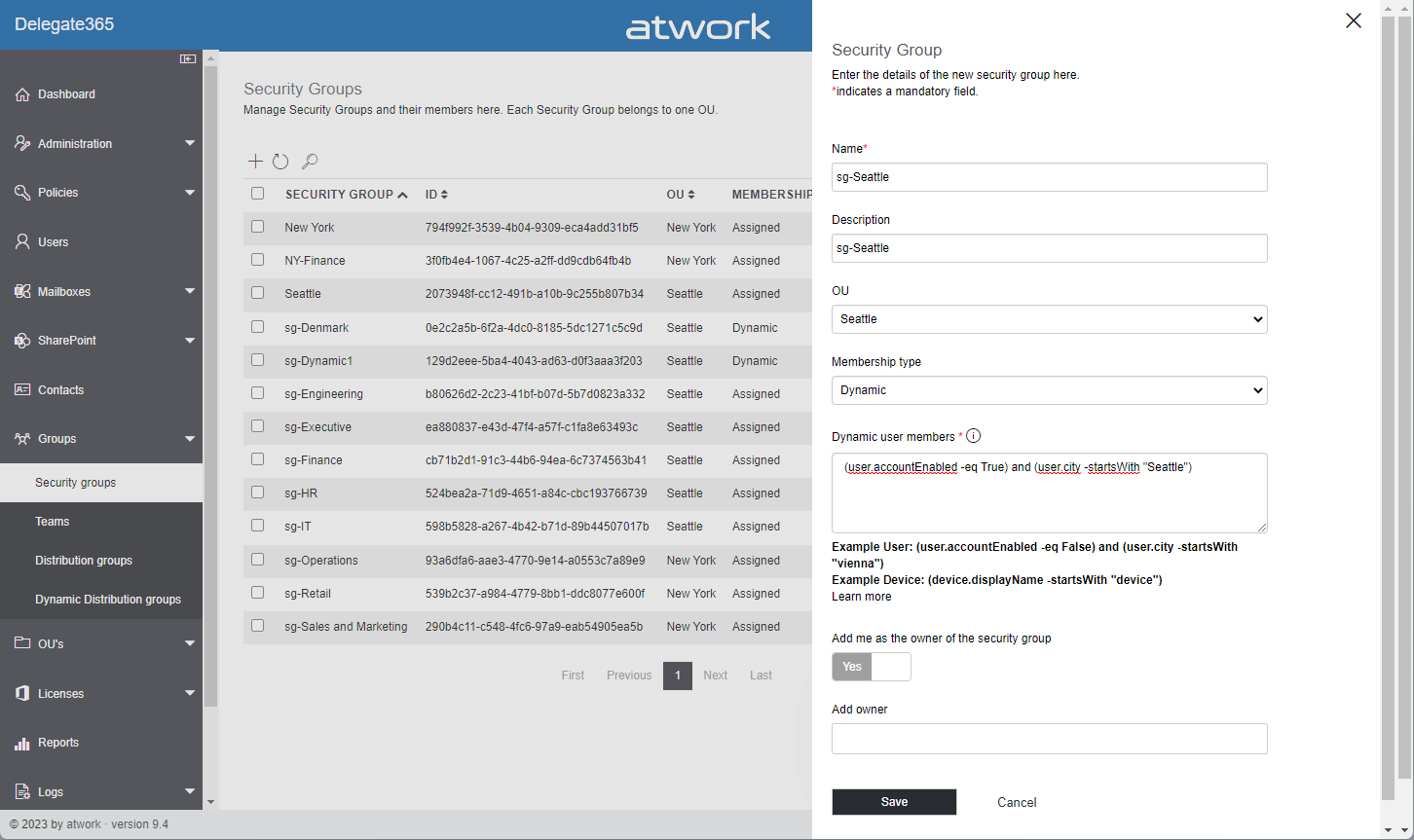Click the Mailboxes Outlook icon
The height and width of the screenshot is (840, 1414).
[x=22, y=291]
